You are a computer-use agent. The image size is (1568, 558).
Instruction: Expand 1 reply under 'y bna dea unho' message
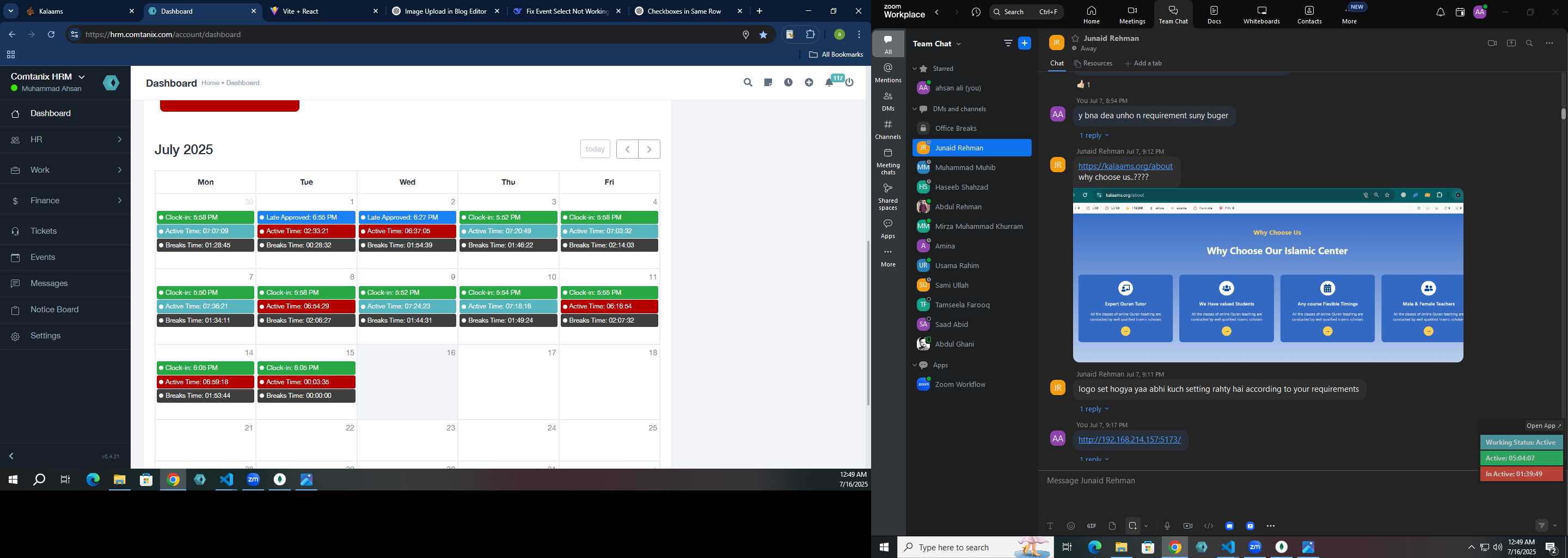[1094, 135]
